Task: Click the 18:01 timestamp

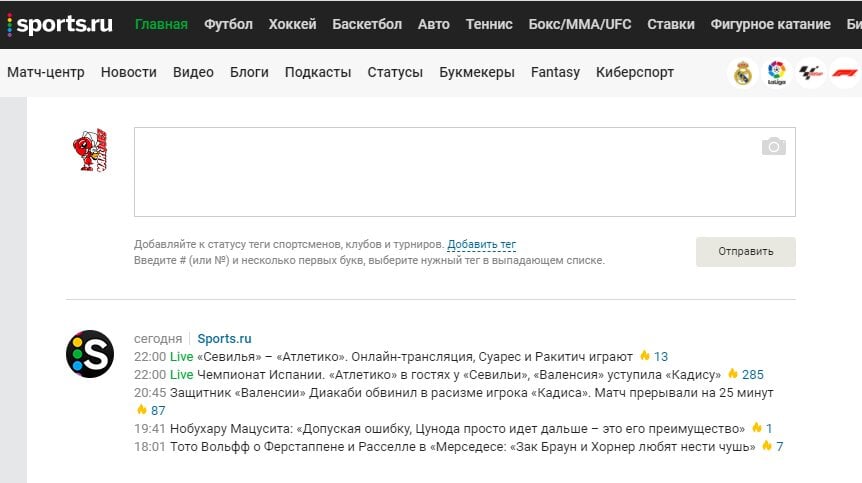Action: (x=150, y=447)
